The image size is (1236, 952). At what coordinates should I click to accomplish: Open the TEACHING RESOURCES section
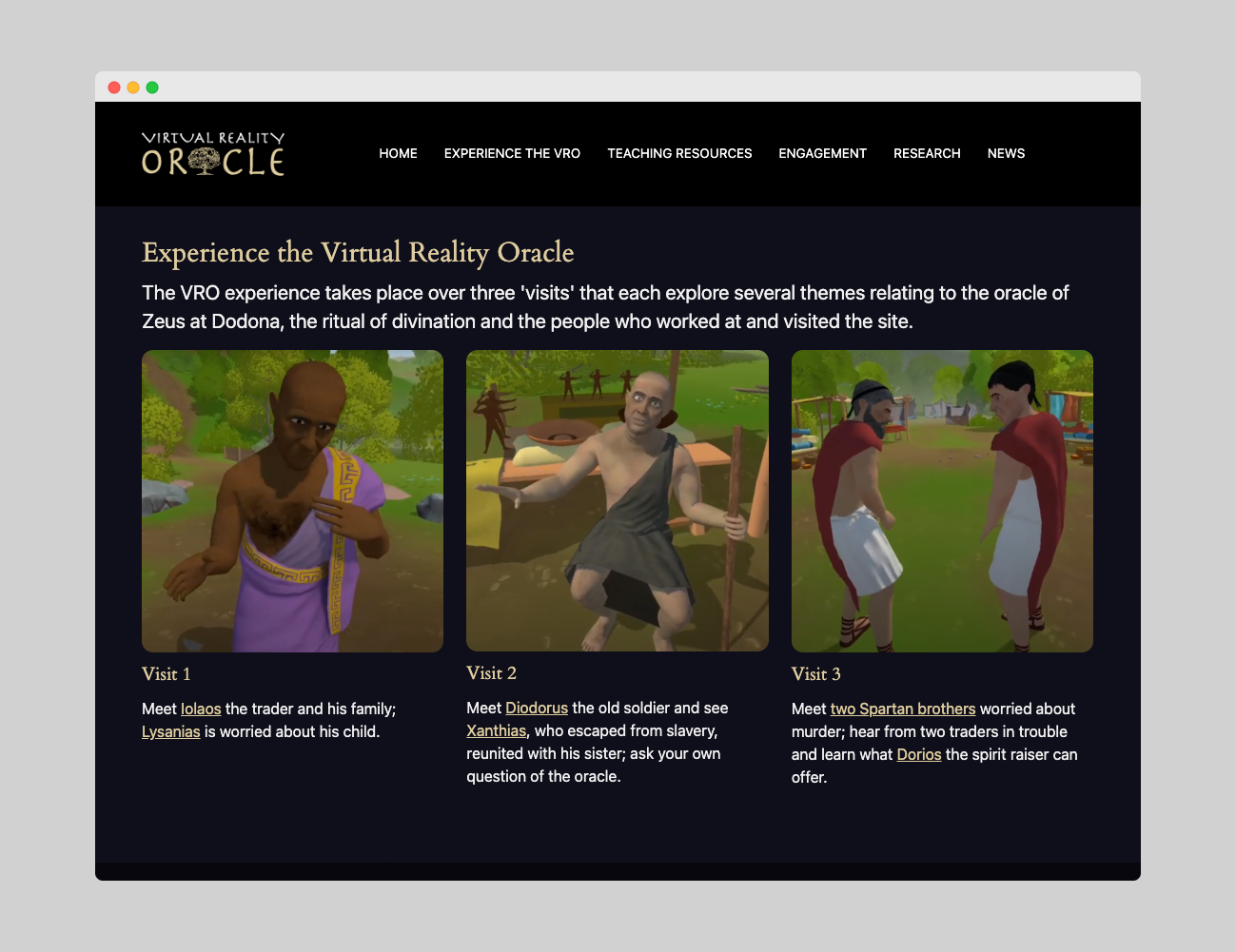point(679,153)
